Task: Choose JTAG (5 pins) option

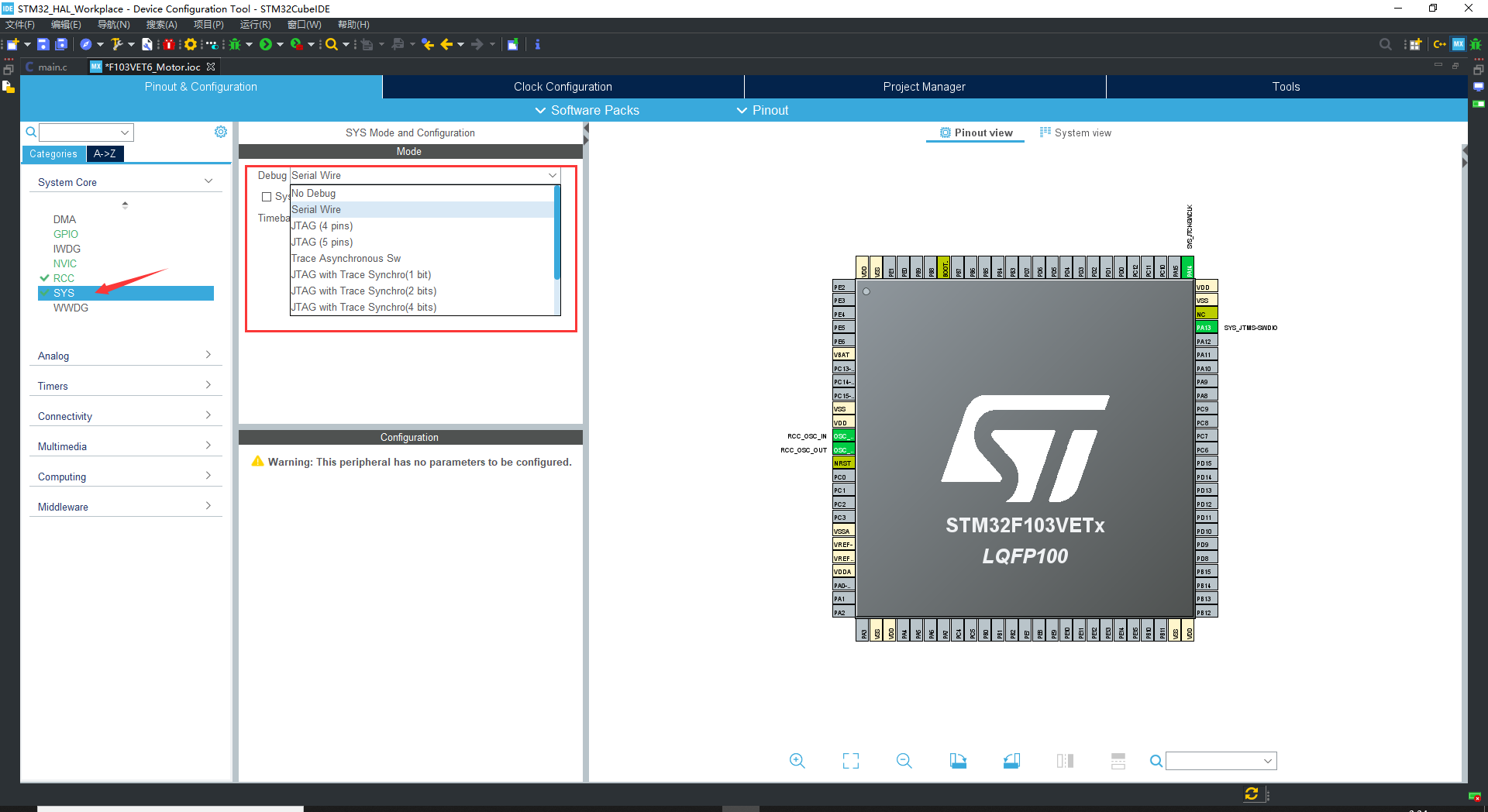Action: [x=422, y=242]
